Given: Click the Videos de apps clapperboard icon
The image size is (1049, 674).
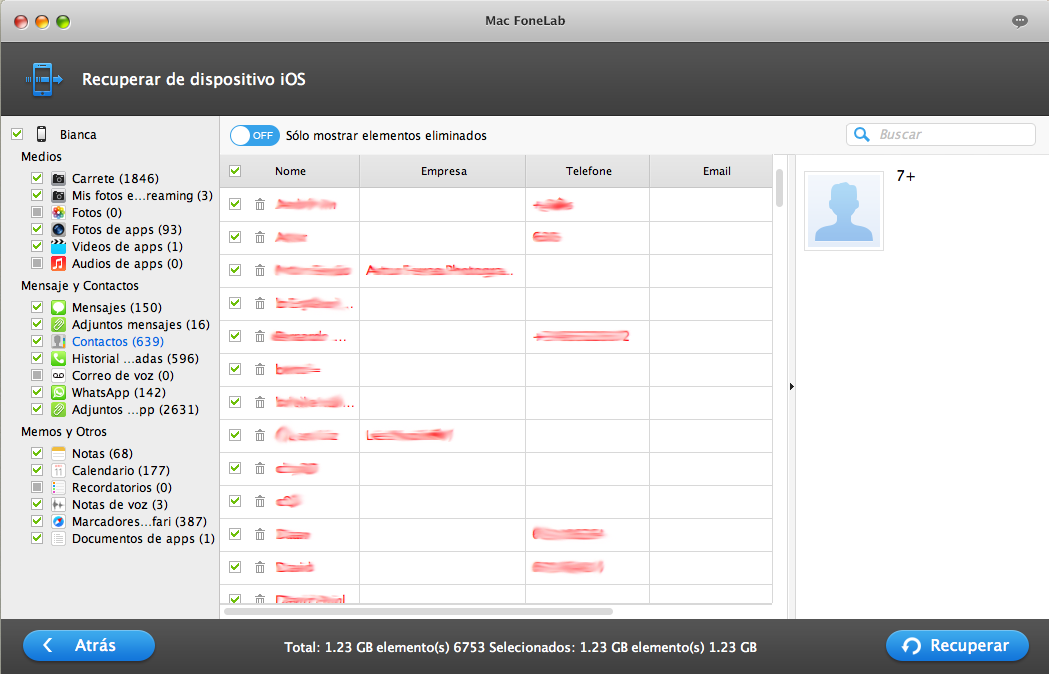Looking at the screenshot, I should (x=59, y=246).
